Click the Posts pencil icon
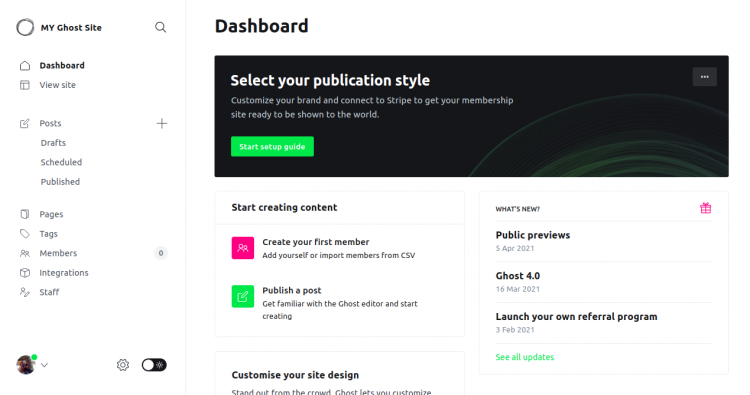The image size is (750, 395). click(25, 123)
